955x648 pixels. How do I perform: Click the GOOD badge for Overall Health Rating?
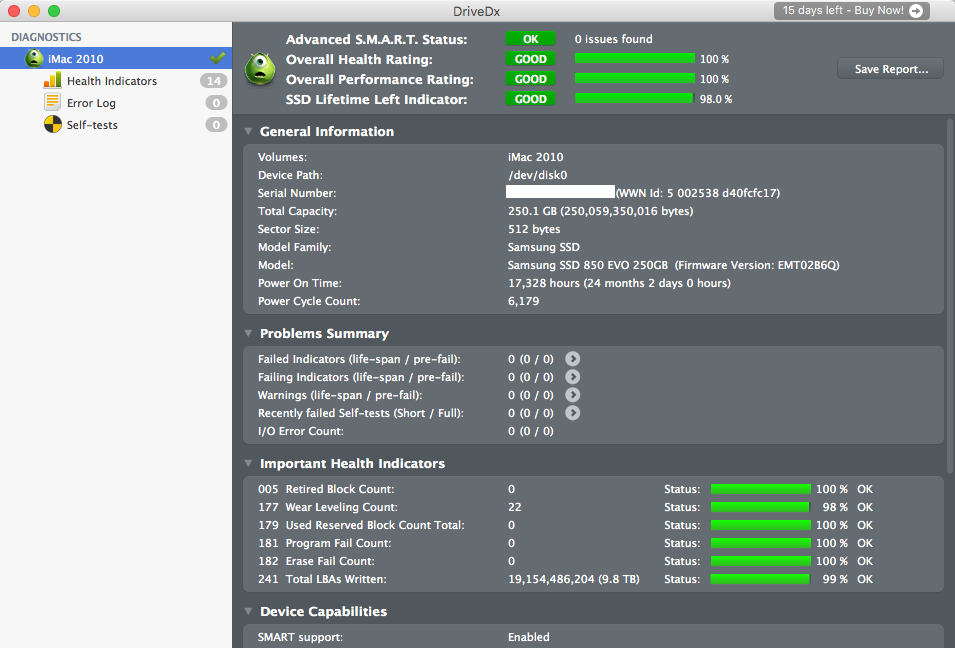tap(530, 59)
